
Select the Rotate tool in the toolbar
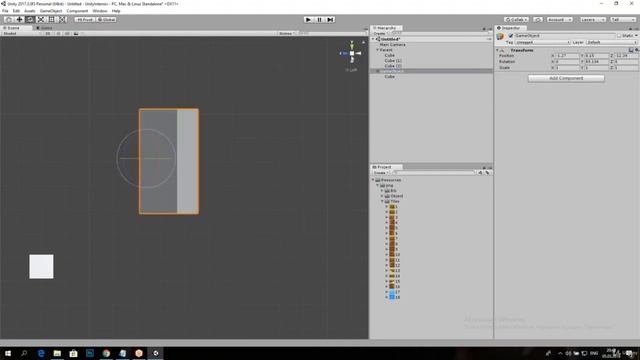coord(30,20)
